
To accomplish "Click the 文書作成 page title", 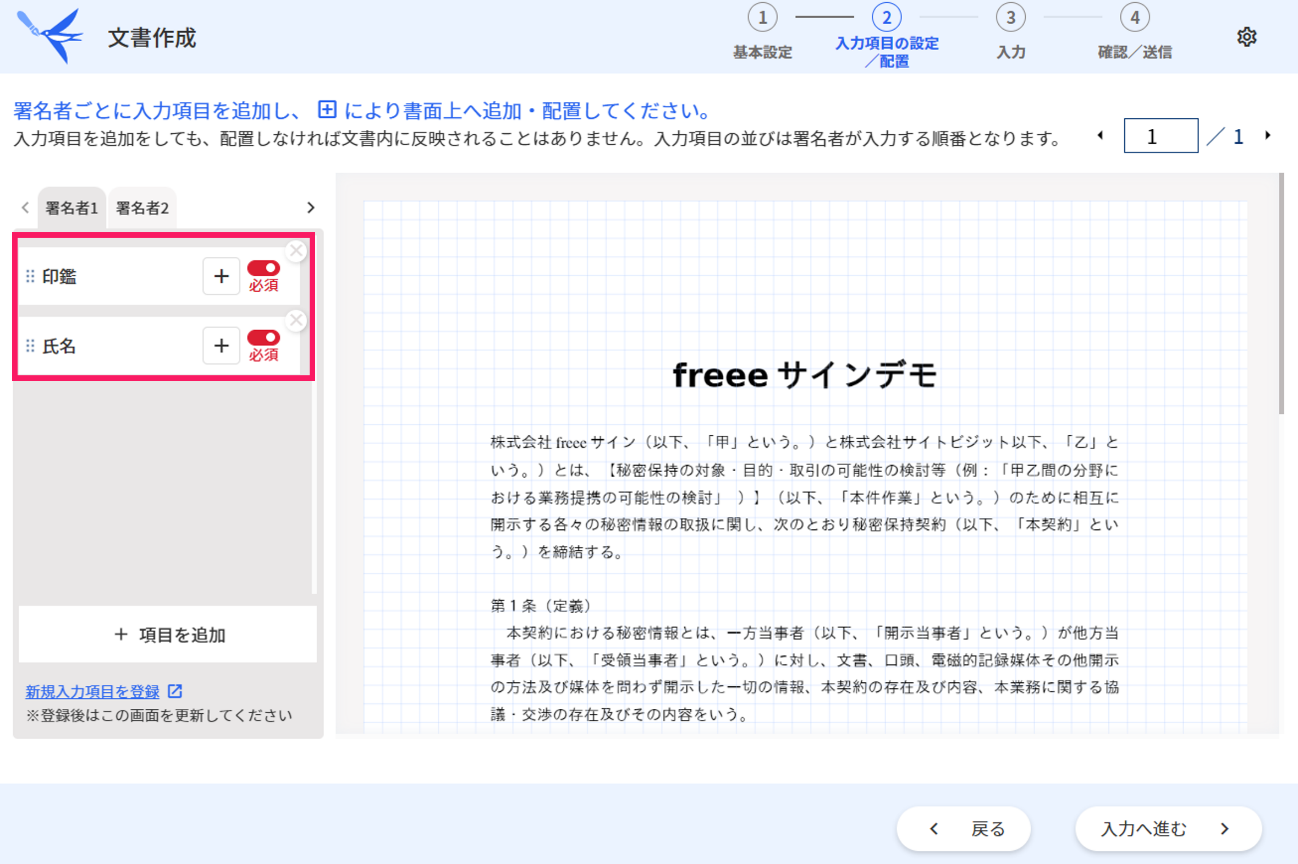I will [152, 38].
